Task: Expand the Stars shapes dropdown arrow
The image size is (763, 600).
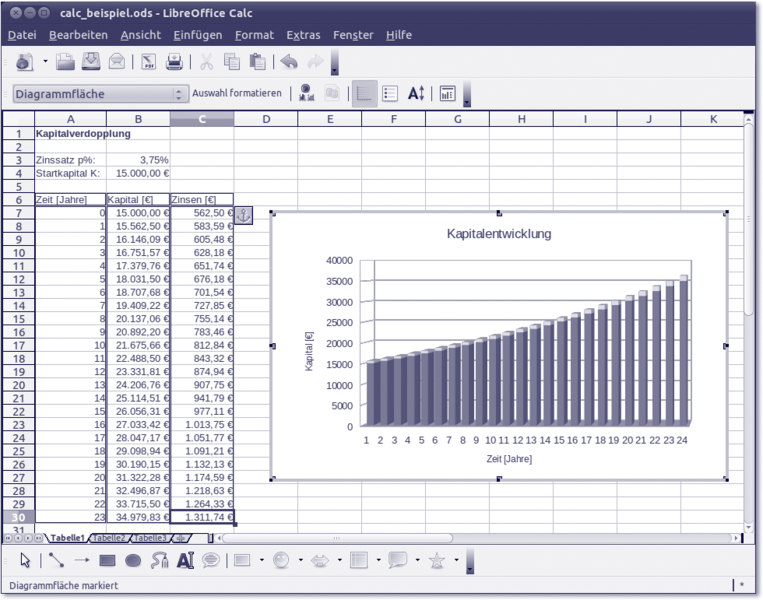Action: coord(455,561)
